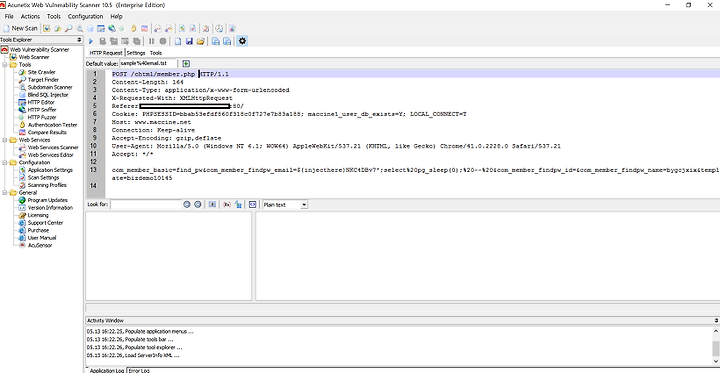Image resolution: width=720 pixels, height=373 pixels.
Task: Click the black gear settings icon
Action: pyautogui.click(x=242, y=41)
